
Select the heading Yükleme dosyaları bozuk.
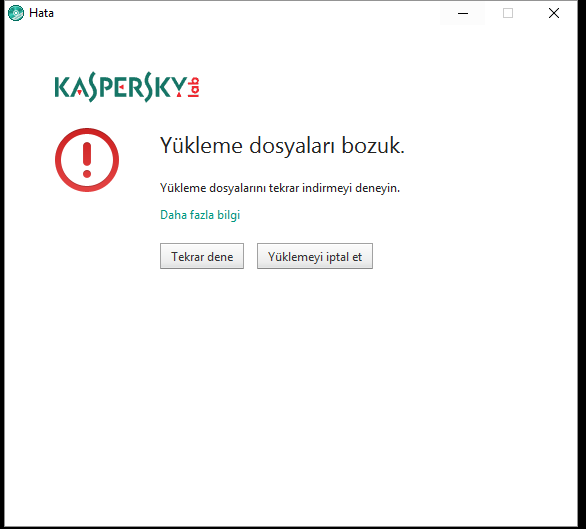coord(282,145)
